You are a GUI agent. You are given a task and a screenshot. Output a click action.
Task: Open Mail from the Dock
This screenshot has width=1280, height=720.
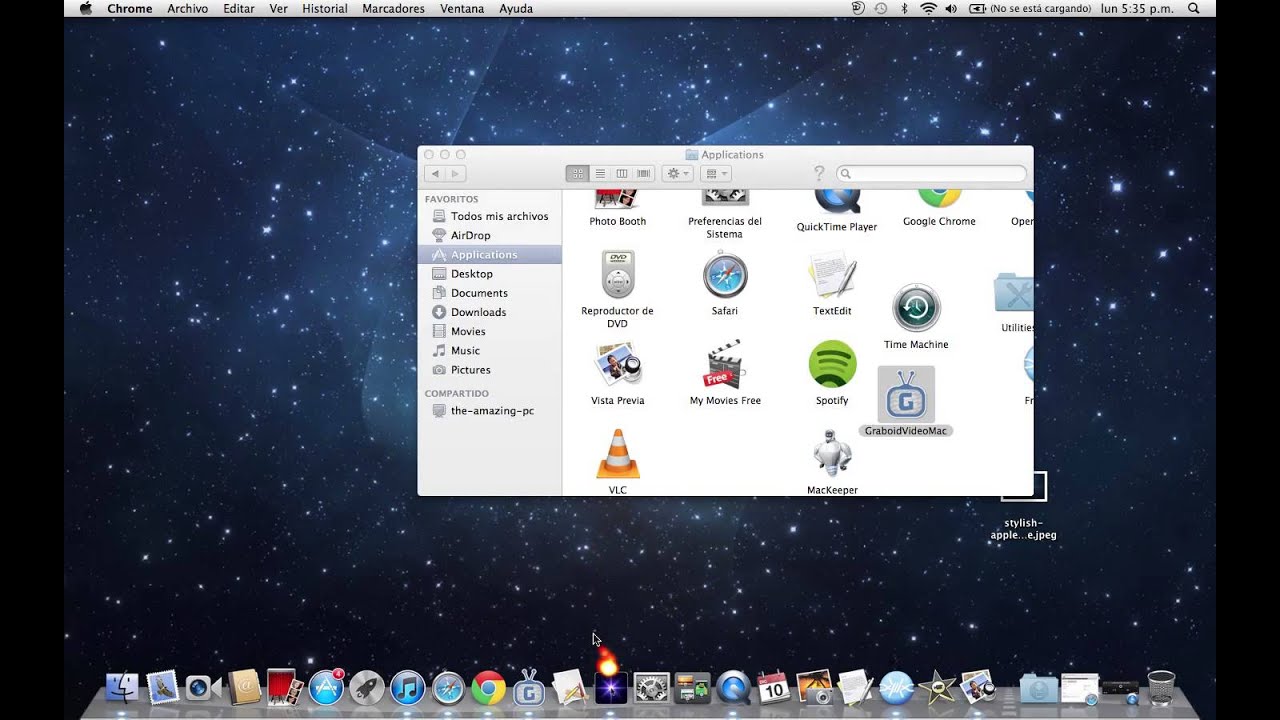[x=163, y=688]
